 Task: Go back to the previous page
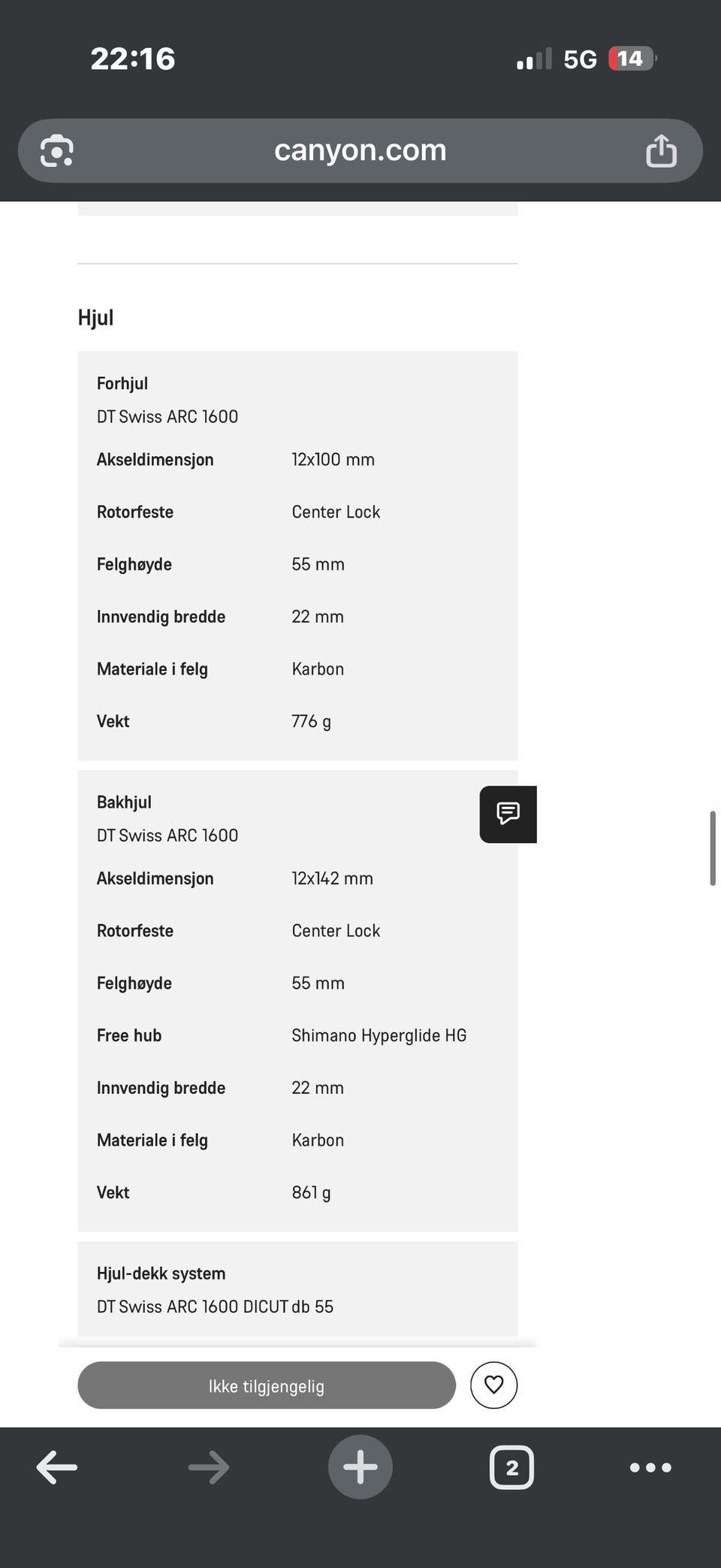pos(57,1467)
